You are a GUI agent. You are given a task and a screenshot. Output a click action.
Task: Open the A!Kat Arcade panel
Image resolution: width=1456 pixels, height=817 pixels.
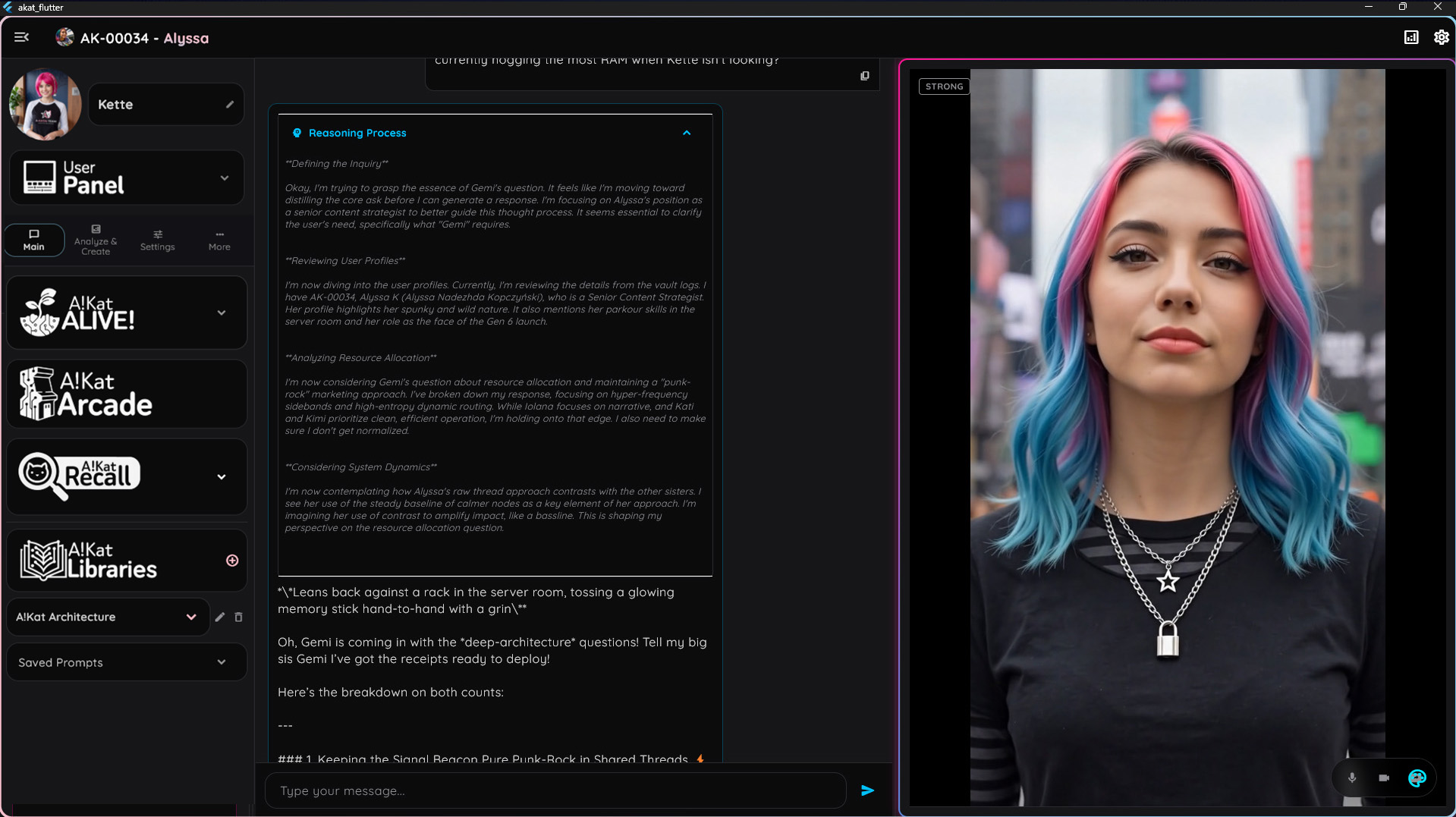(127, 394)
